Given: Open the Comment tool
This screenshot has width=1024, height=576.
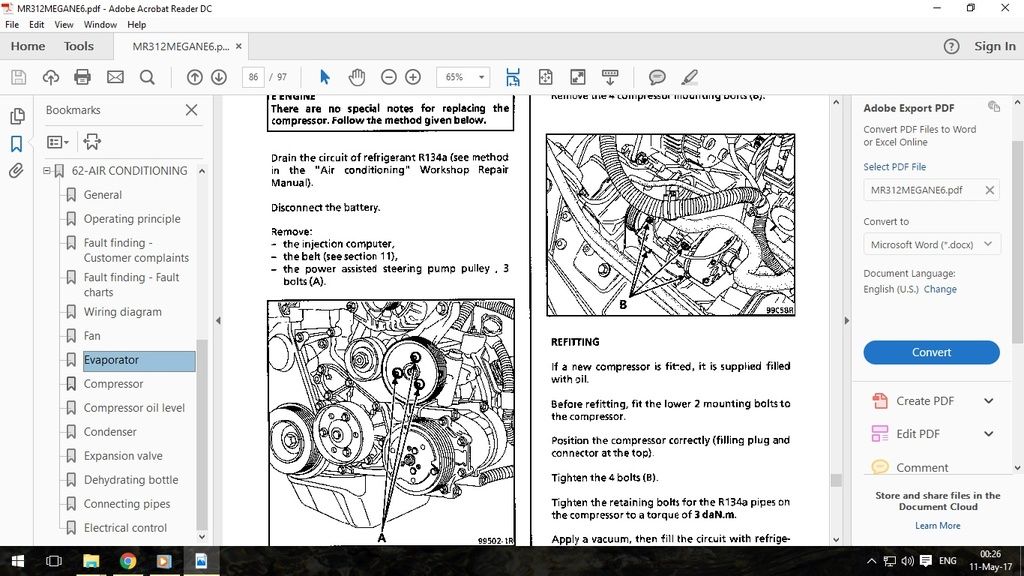Looking at the screenshot, I should coord(921,468).
